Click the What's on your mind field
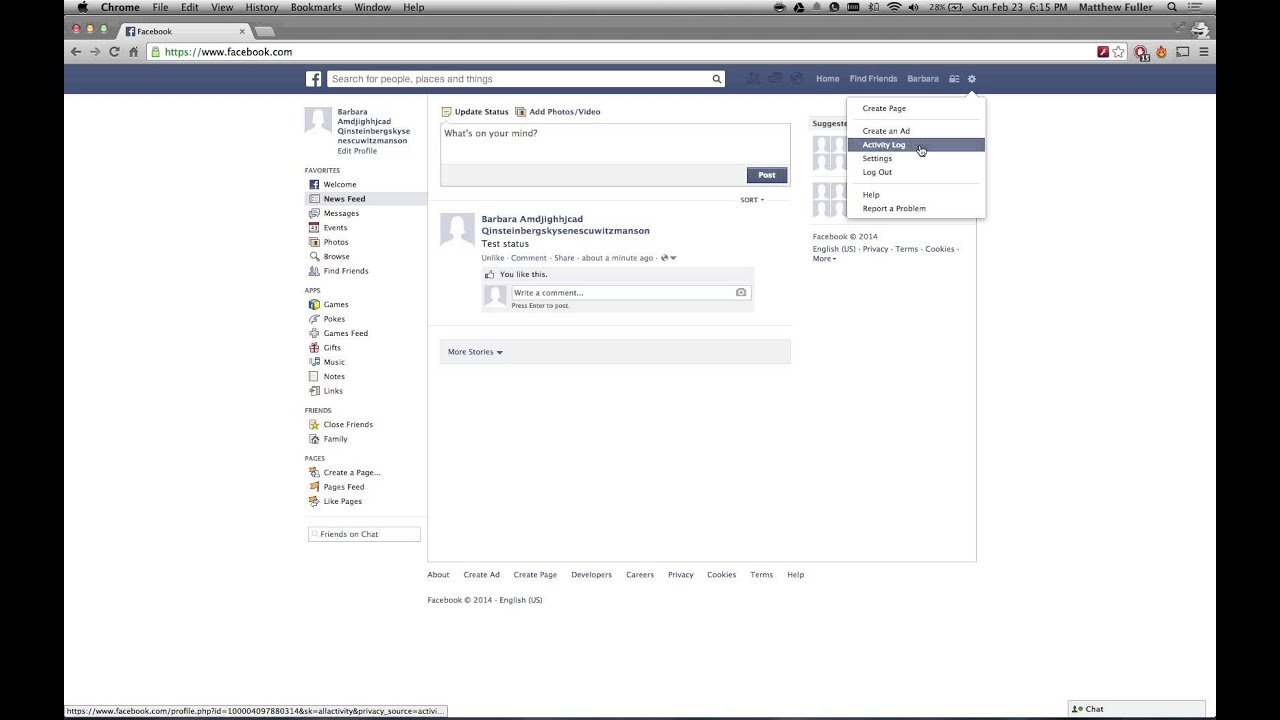1280x720 pixels. pyautogui.click(x=615, y=143)
